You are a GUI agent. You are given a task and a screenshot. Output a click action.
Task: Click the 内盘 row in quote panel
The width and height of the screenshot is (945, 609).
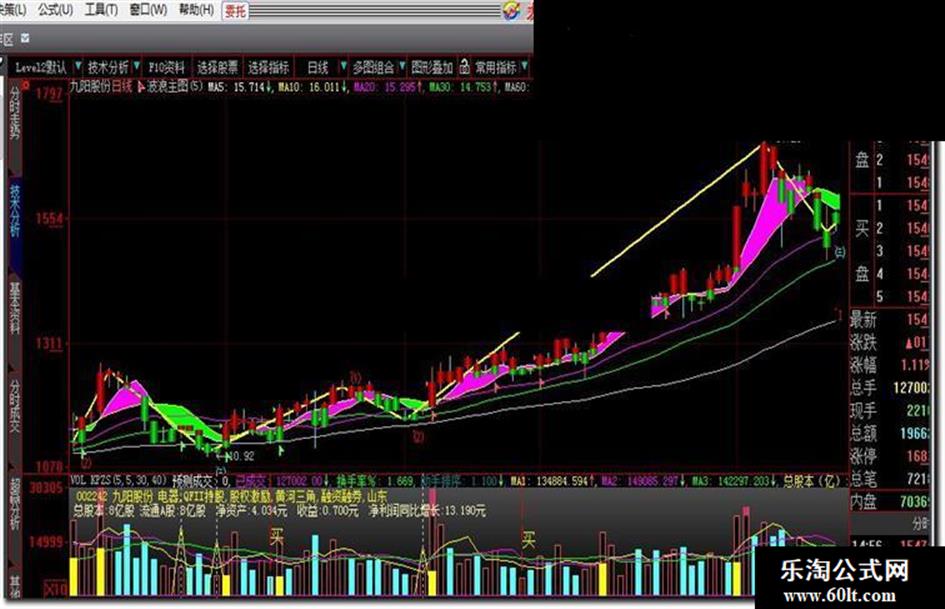tap(891, 502)
